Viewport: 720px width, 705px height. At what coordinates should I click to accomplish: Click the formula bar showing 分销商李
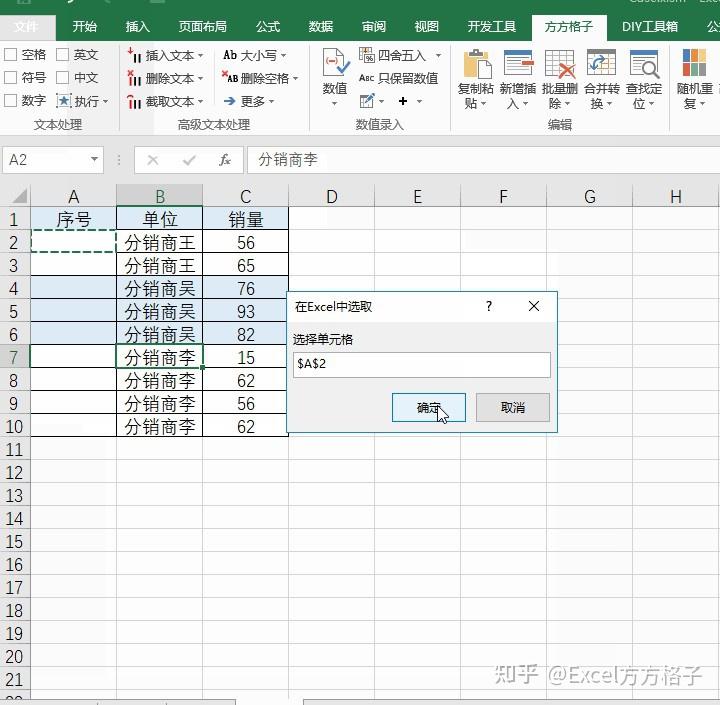point(483,160)
